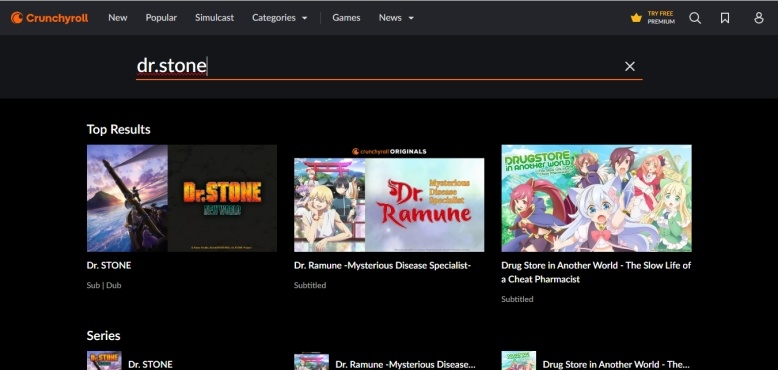Click Subtitled label under Drug Store

[x=518, y=299]
